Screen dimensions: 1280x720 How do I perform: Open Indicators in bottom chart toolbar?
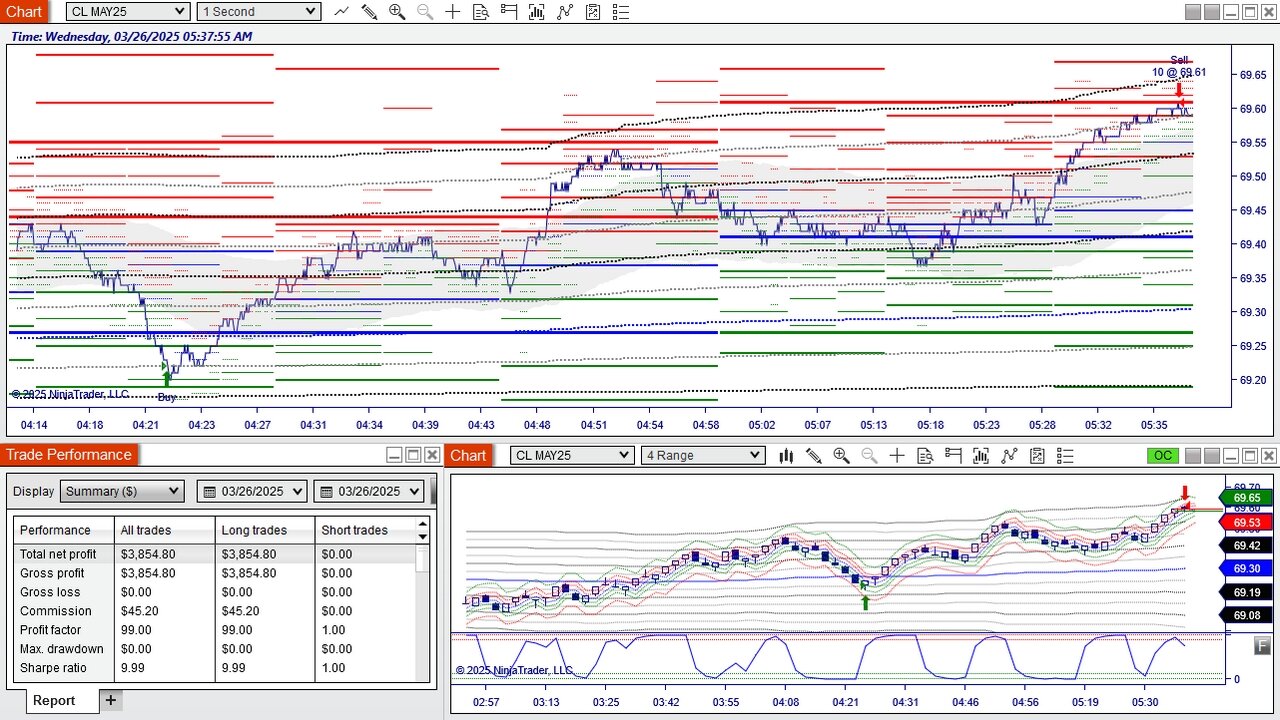pyautogui.click(x=1009, y=456)
